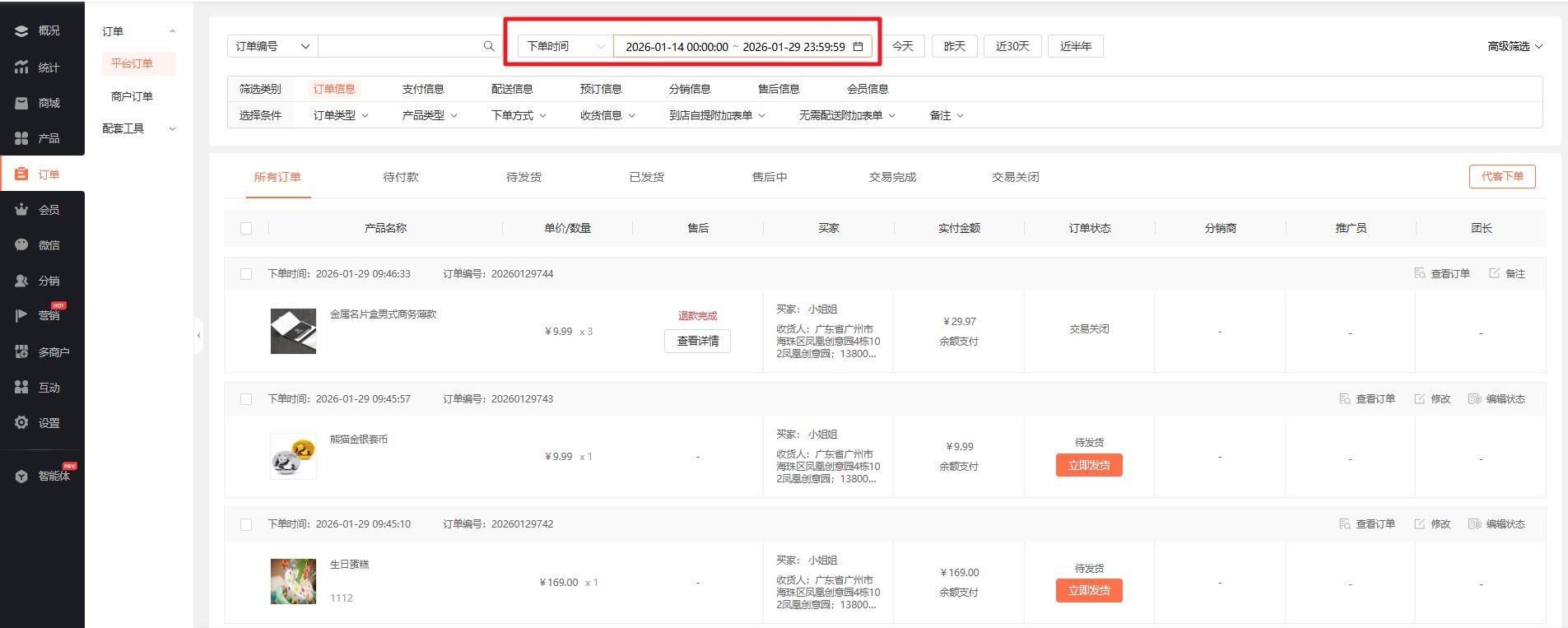1568x628 pixels.
Task: Open the 订单编号 search type dropdown
Action: pyautogui.click(x=272, y=46)
